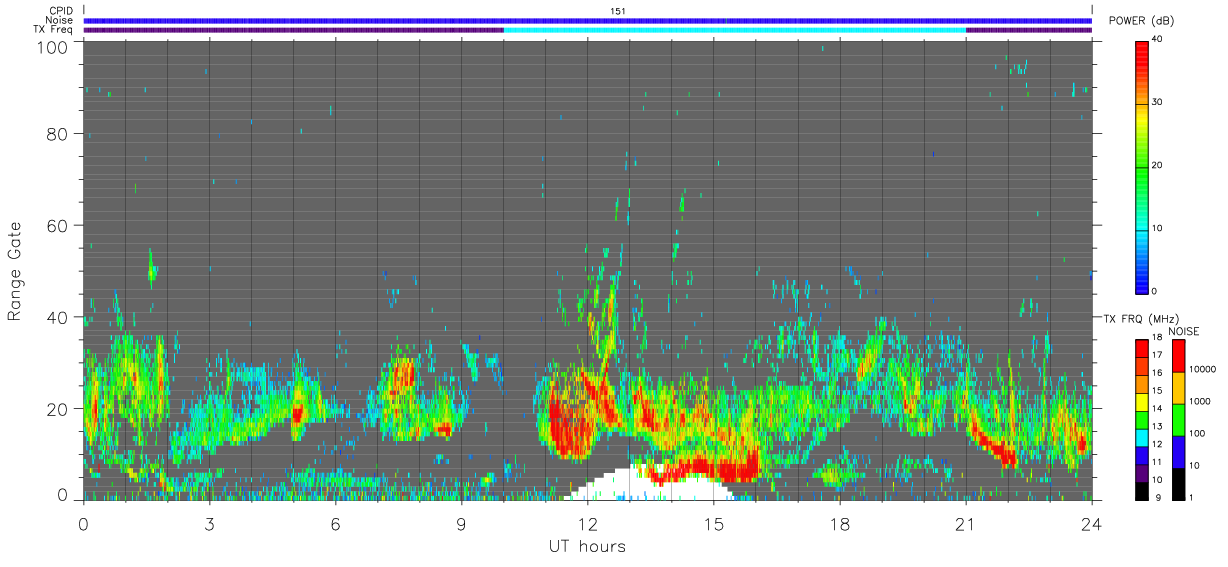Click the 100 tick on the Range Gate axis

pos(53,46)
